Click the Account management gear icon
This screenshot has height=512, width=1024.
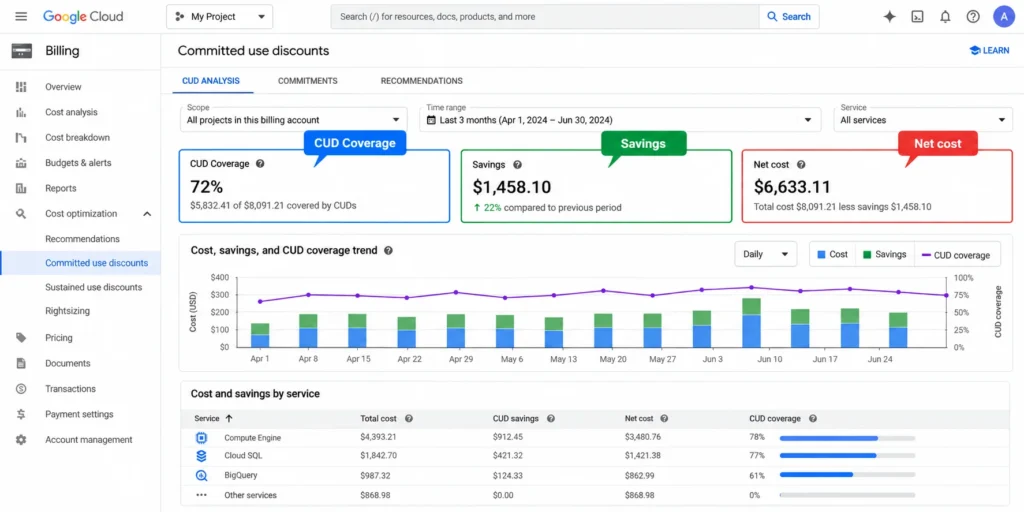[21, 440]
